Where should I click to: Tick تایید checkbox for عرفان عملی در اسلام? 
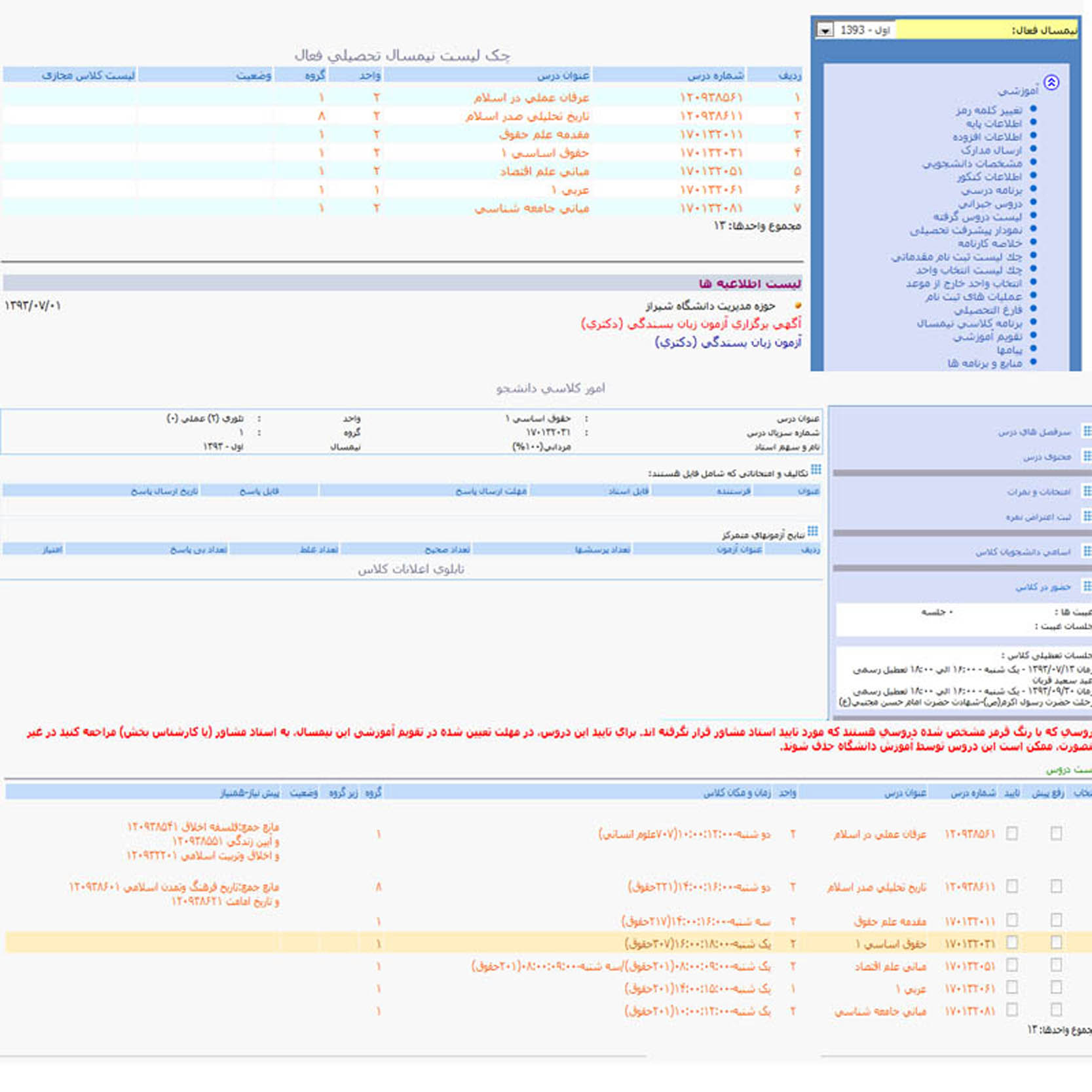point(1012,833)
